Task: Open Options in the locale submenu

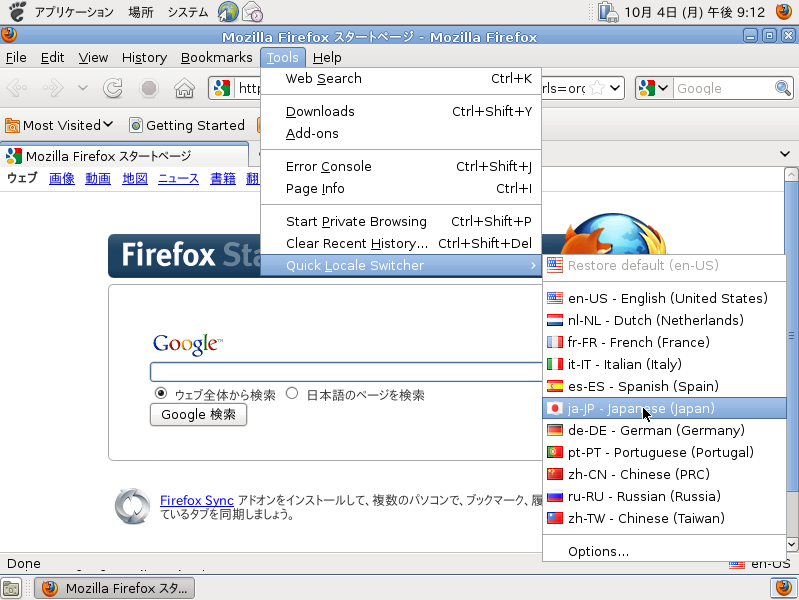Action: [x=598, y=551]
